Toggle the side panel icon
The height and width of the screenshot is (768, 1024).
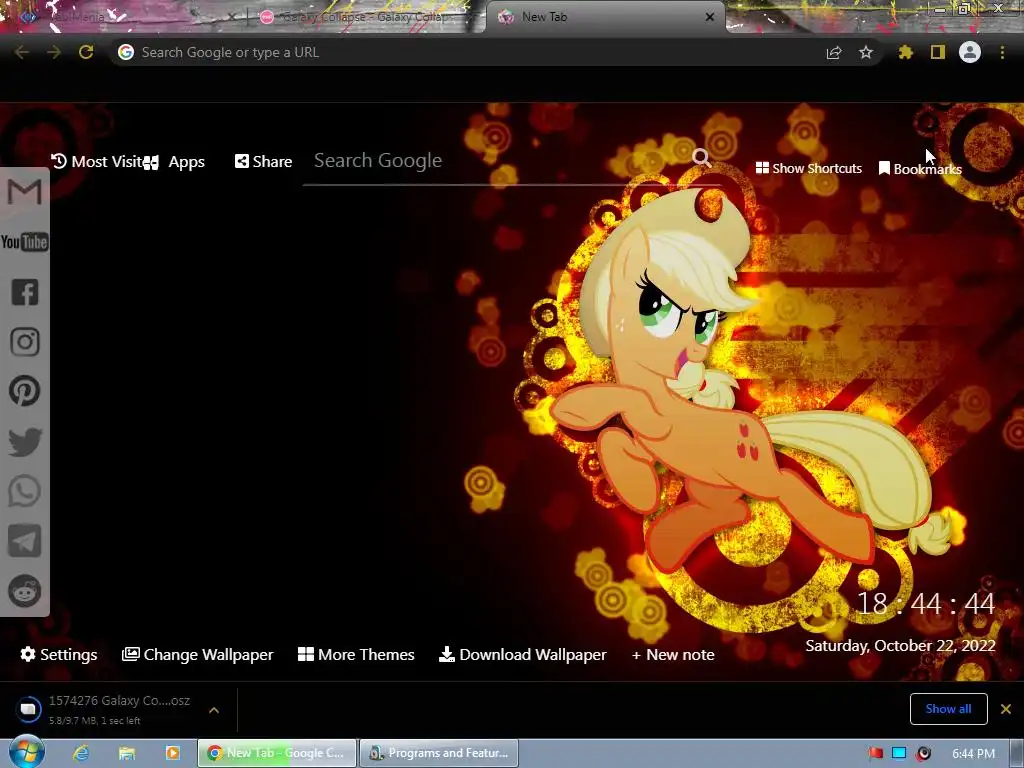tap(938, 52)
